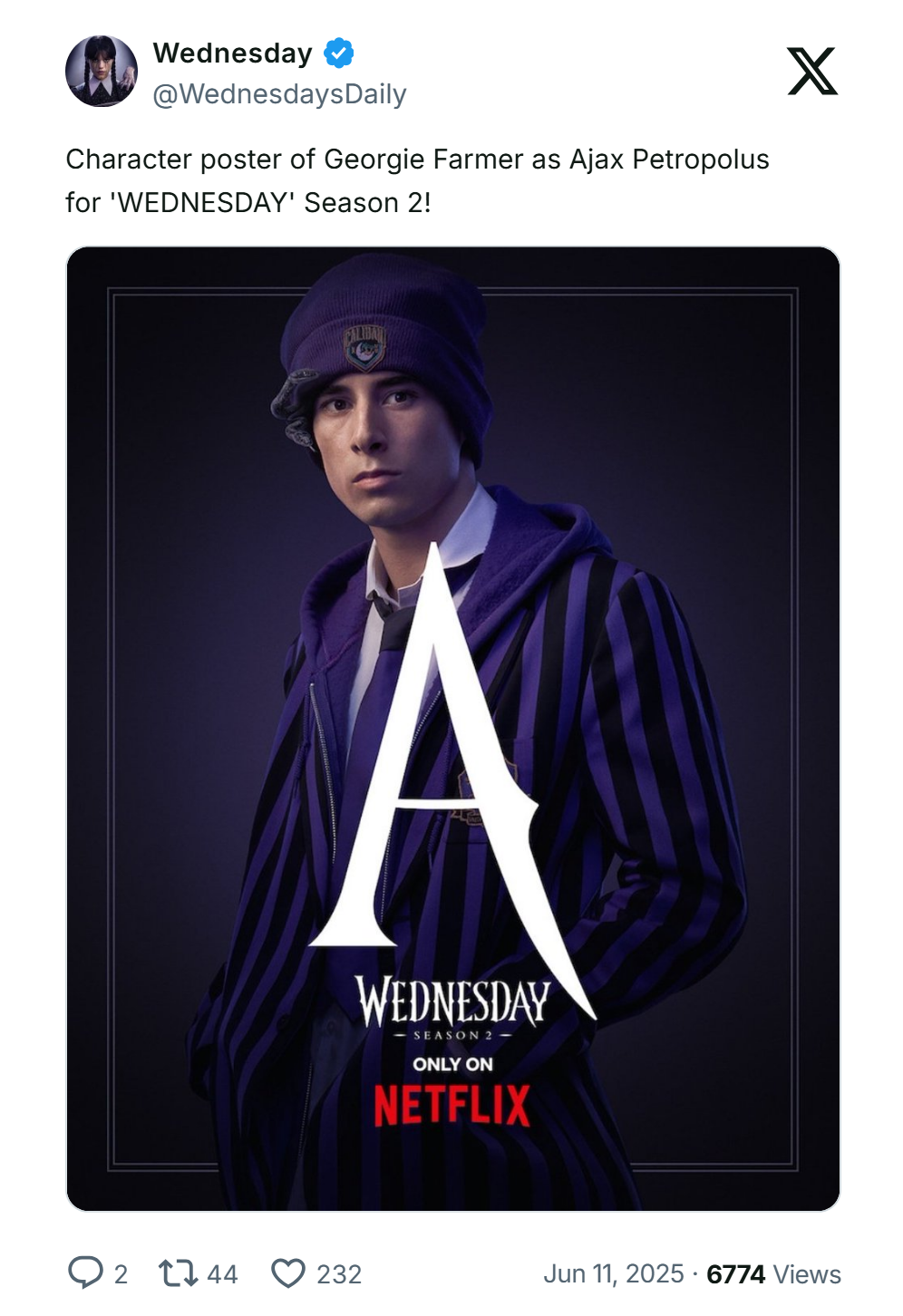This screenshot has width=903, height=1316.
Task: Click the retweet arrows icon
Action: (179, 1273)
